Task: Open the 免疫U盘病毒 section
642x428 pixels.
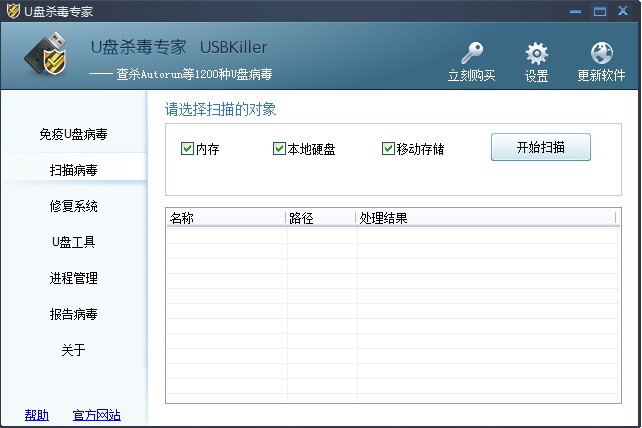Action: coord(73,134)
